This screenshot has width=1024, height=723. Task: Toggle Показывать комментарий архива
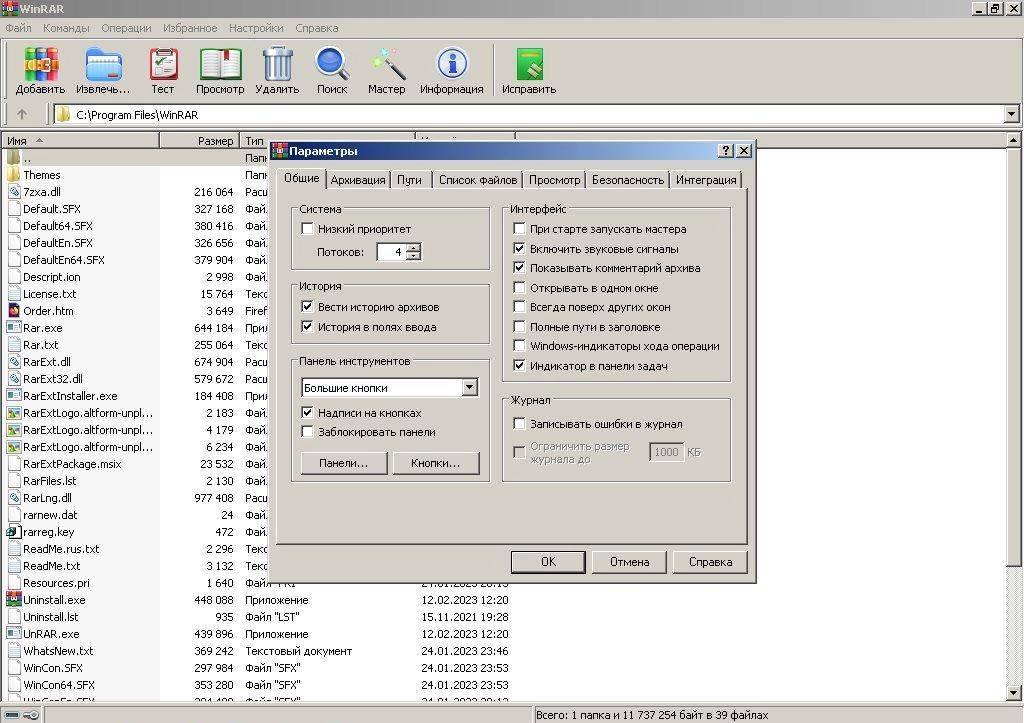tap(519, 267)
